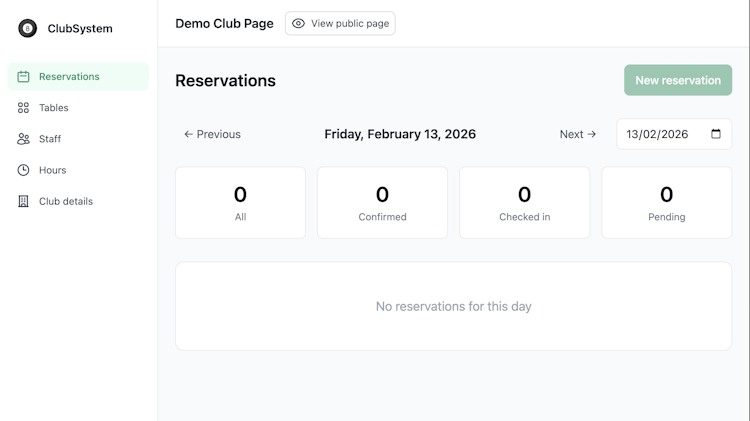Go to the Staff menu item

50,139
